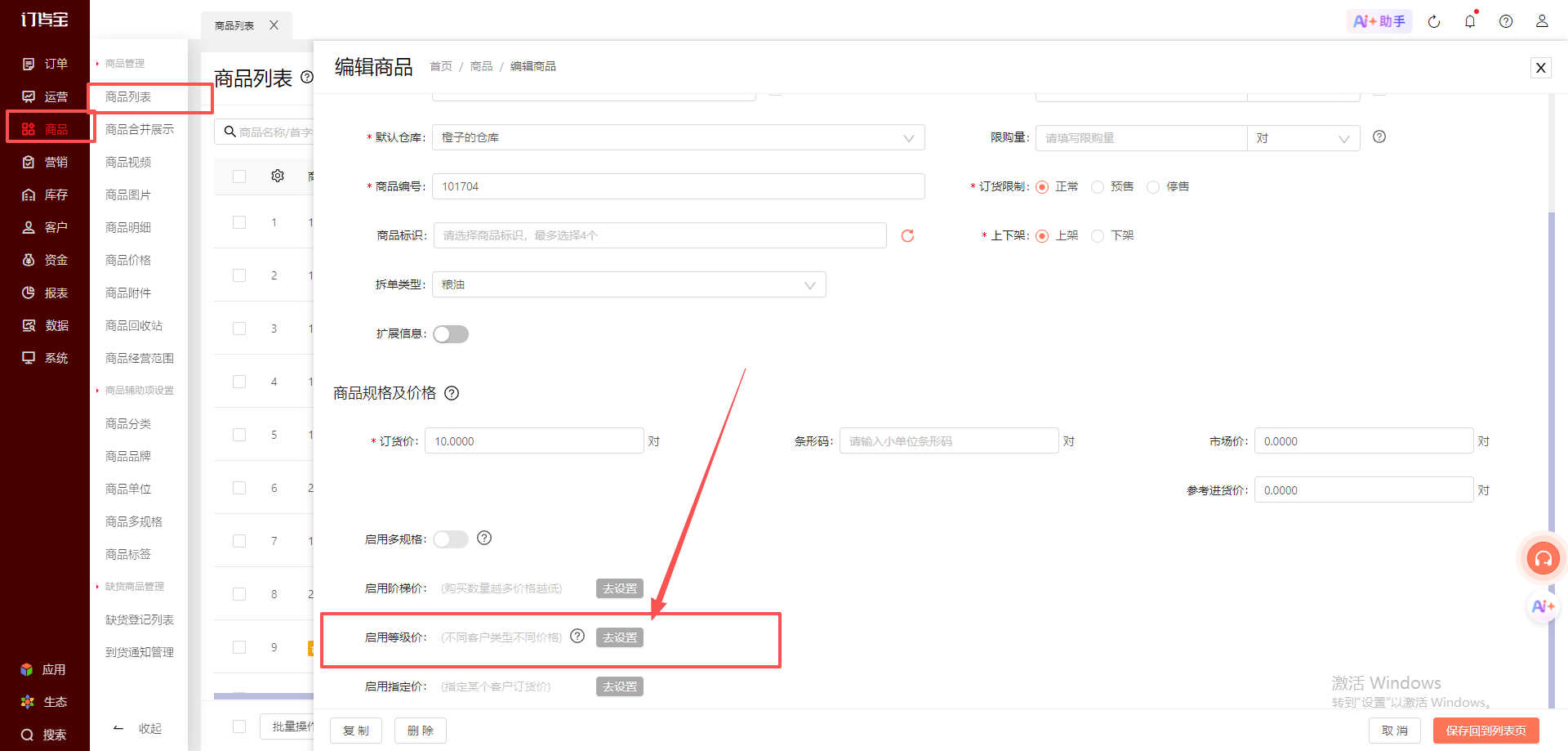Open the 拆单类型 dropdown
The height and width of the screenshot is (751, 1568).
629,284
